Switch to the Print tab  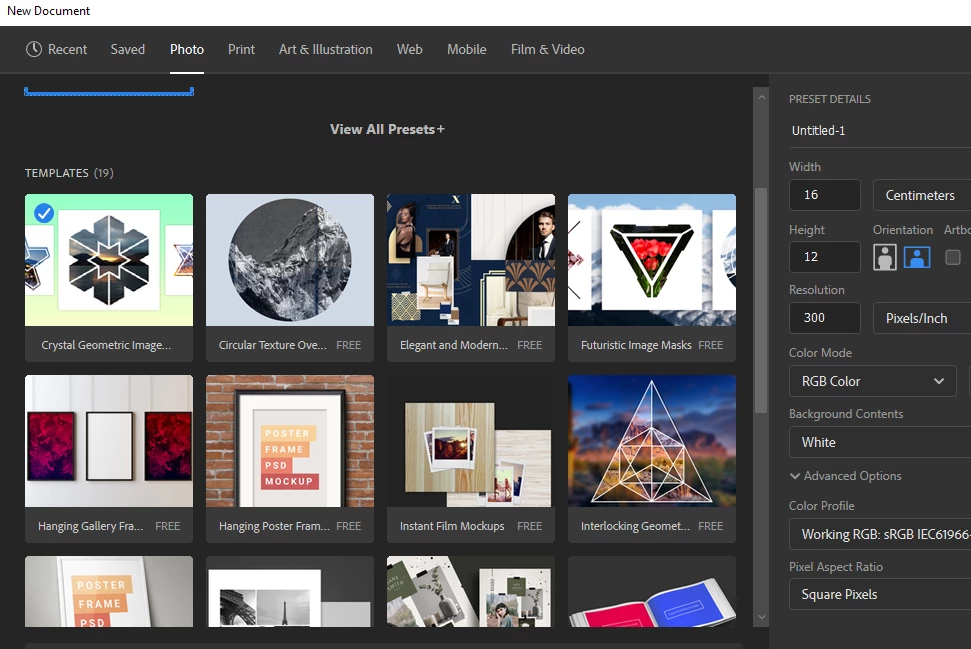pos(241,49)
